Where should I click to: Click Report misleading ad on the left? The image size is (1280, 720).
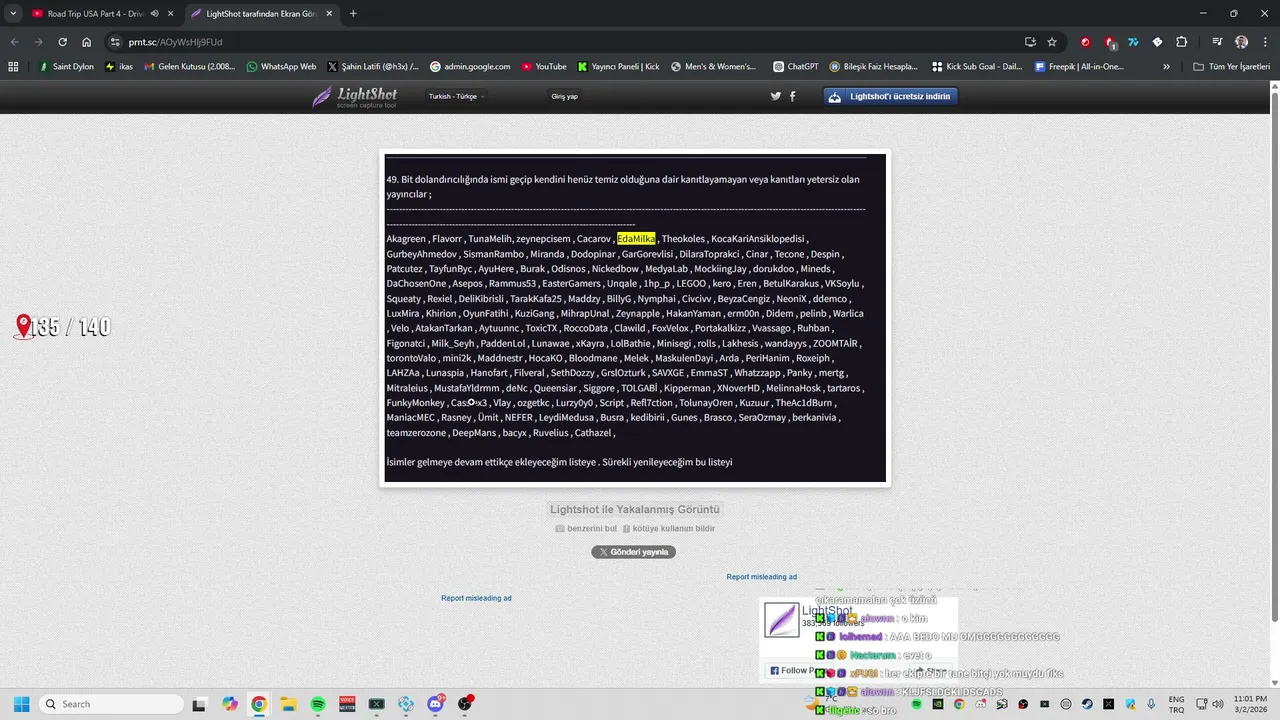pyautogui.click(x=476, y=598)
